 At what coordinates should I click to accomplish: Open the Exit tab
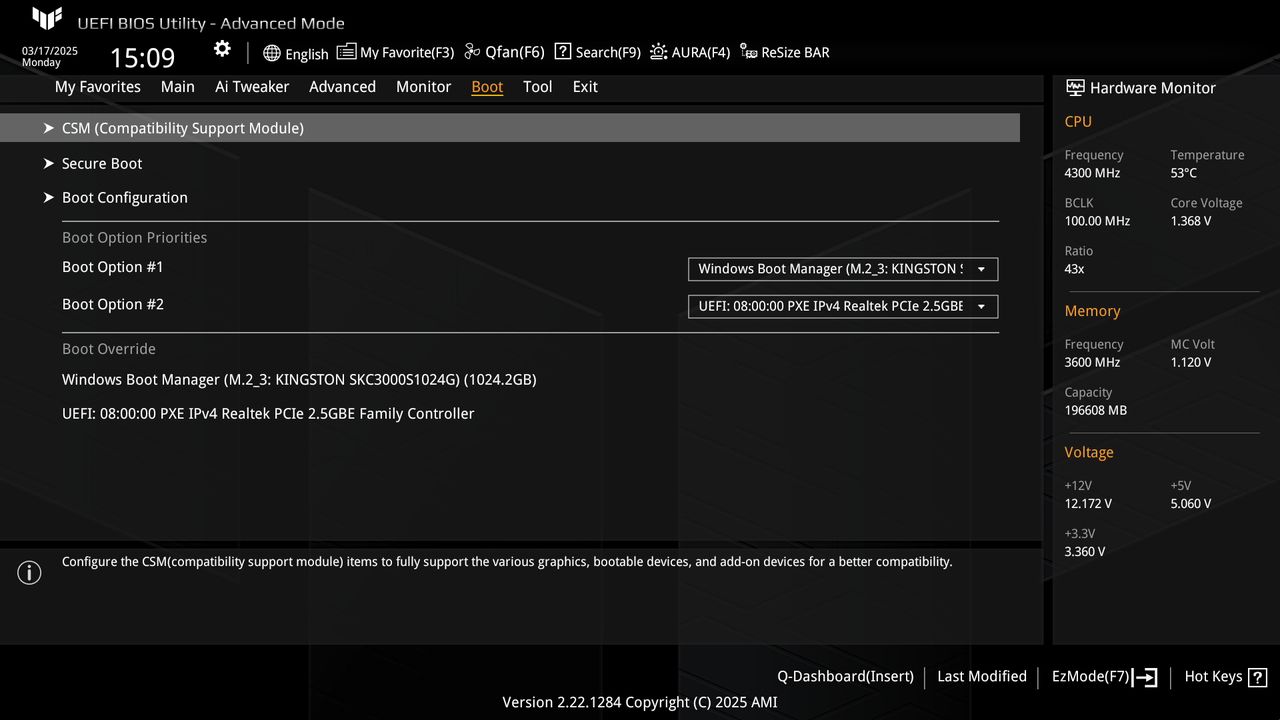(585, 87)
